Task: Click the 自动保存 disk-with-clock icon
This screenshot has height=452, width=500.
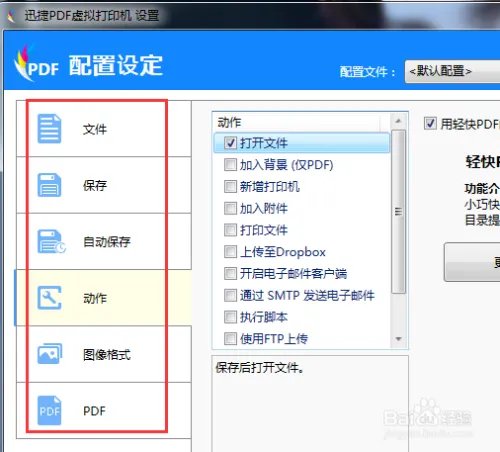Action: coord(51,241)
